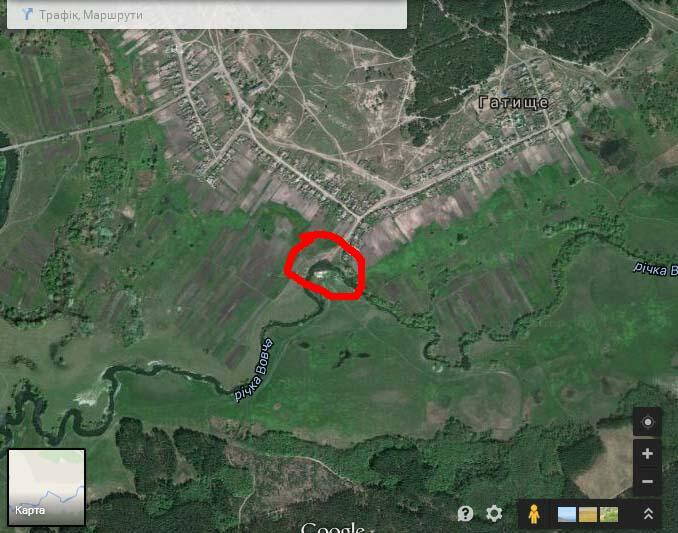
Task: Expand imagery strip with double chevron
Action: point(648,514)
